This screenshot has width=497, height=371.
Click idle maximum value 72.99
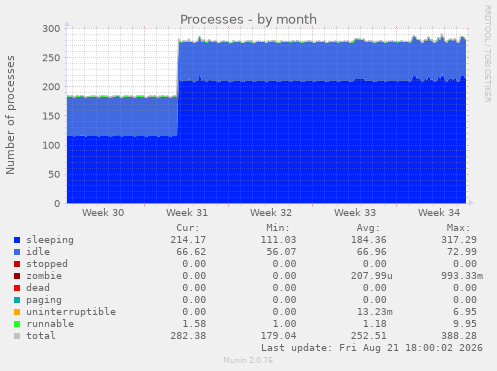462,252
